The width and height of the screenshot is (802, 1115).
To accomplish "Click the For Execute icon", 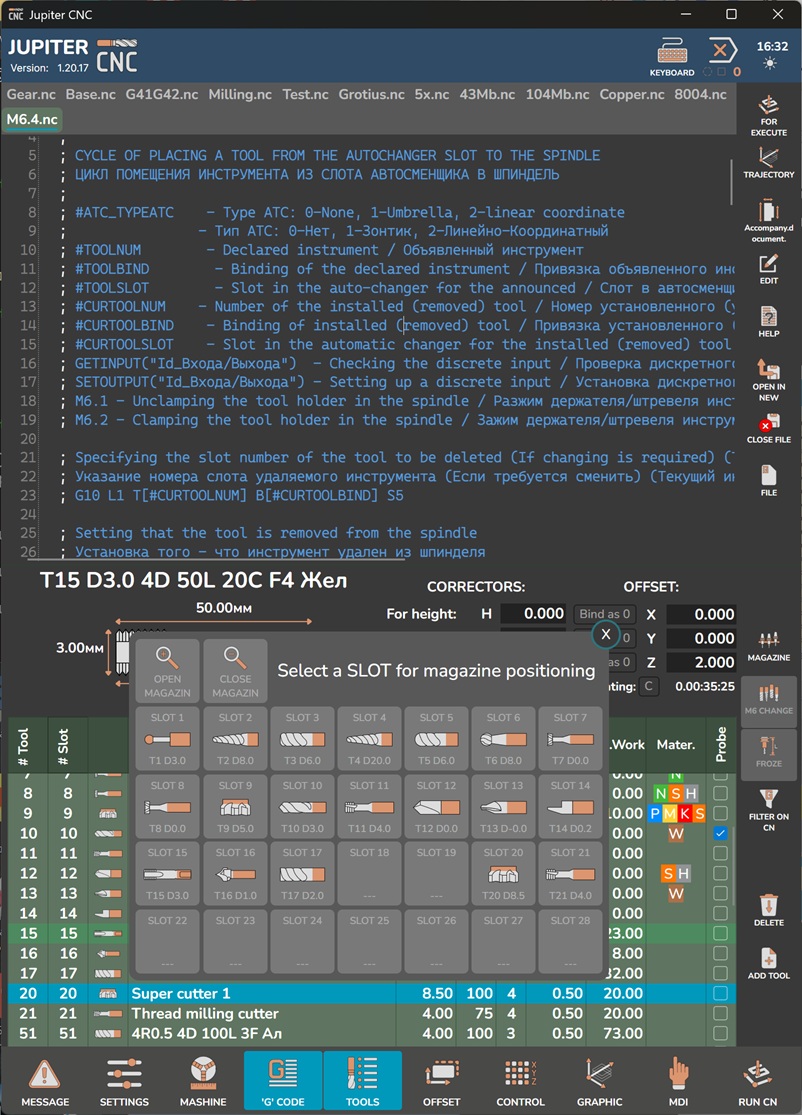I will pos(768,115).
